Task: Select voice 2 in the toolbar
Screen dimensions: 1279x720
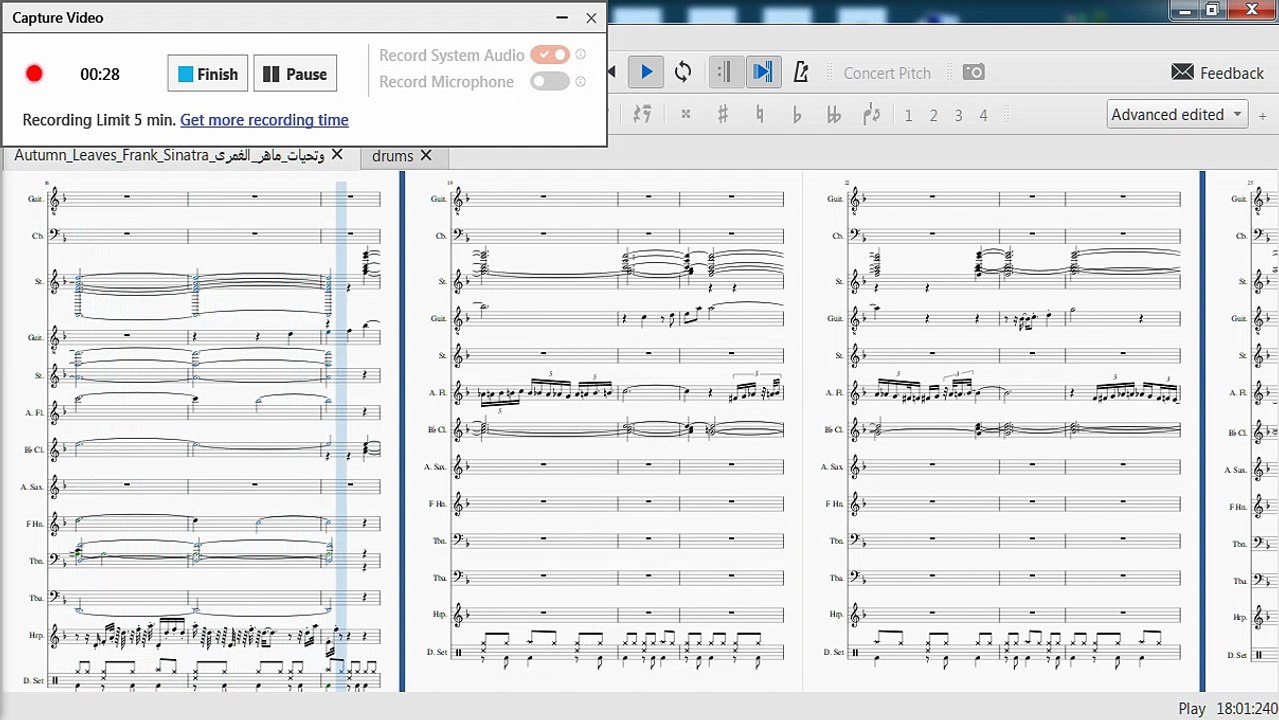Action: pyautogui.click(x=933, y=115)
